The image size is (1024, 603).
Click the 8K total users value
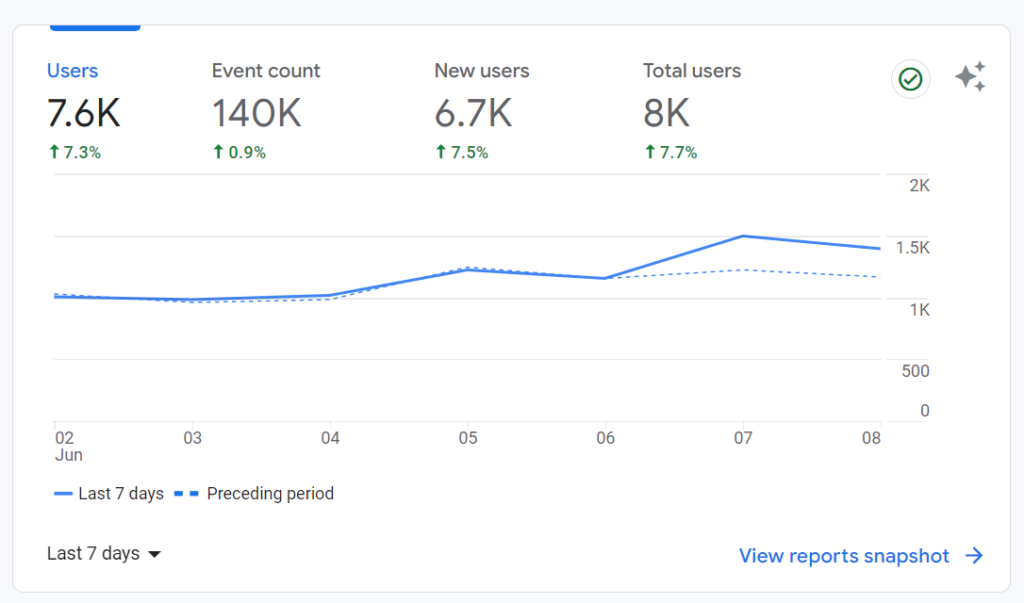tap(666, 113)
